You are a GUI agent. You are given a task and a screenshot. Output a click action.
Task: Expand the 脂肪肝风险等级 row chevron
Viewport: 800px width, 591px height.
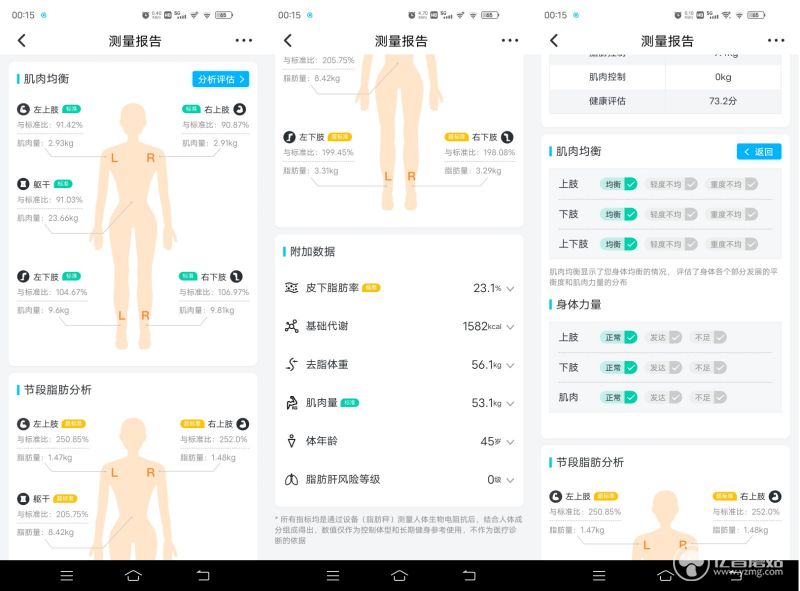pyautogui.click(x=510, y=480)
